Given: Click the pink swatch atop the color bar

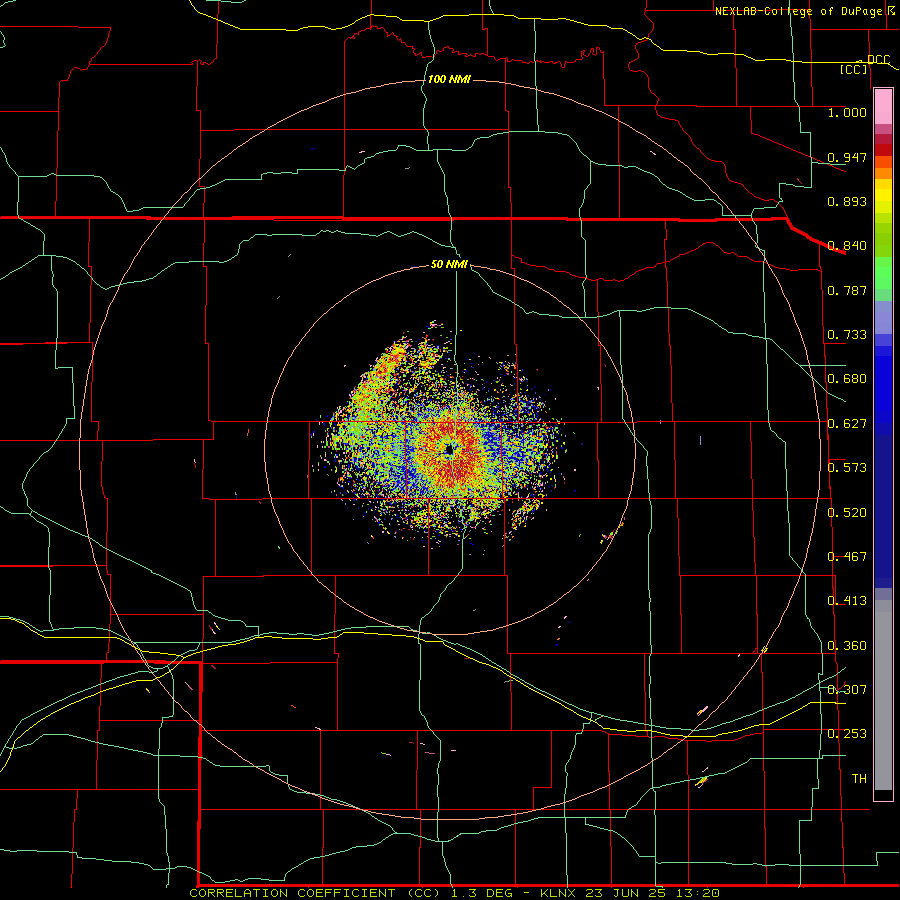Looking at the screenshot, I should tap(883, 106).
